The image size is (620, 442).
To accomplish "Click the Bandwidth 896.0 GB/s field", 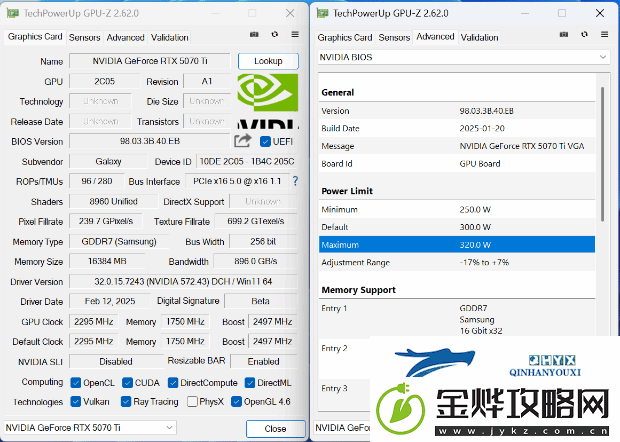I will click(255, 261).
